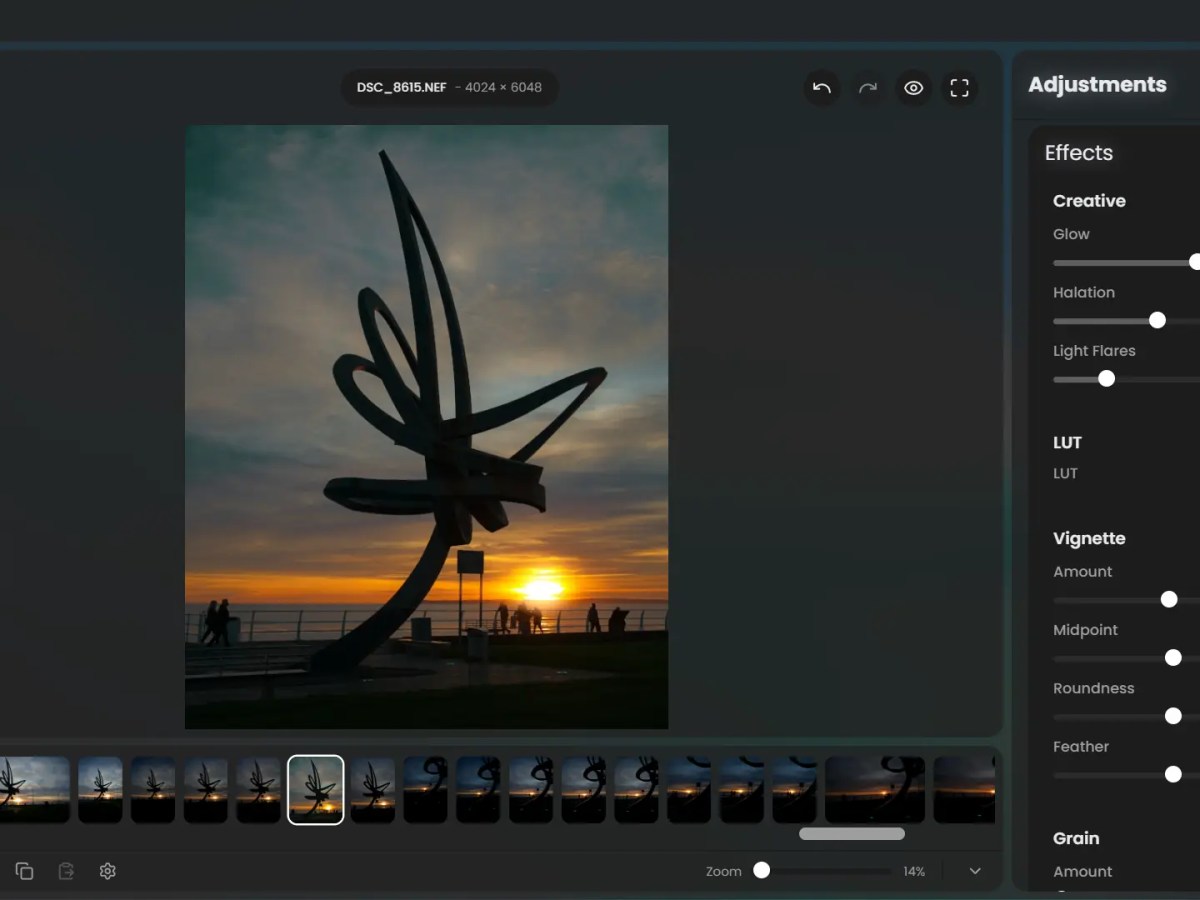Viewport: 1200px width, 900px height.
Task: Open the LUT selection option
Action: [1064, 473]
